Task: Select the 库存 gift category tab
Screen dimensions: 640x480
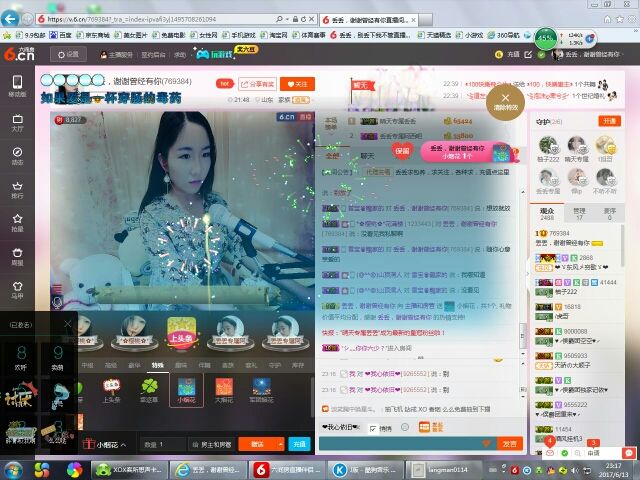Action: tap(298, 365)
